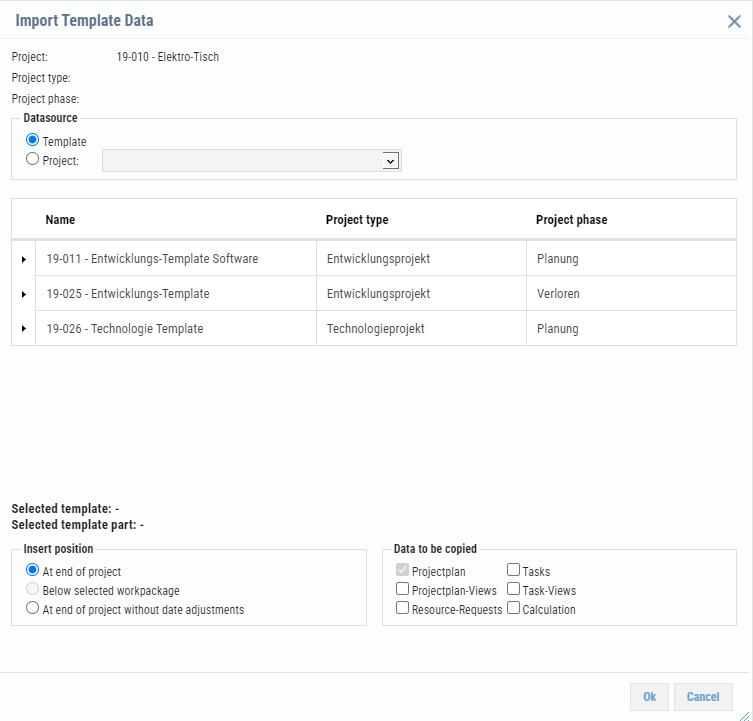Enable the Calculation checkbox
753x721 pixels.
pyautogui.click(x=513, y=608)
